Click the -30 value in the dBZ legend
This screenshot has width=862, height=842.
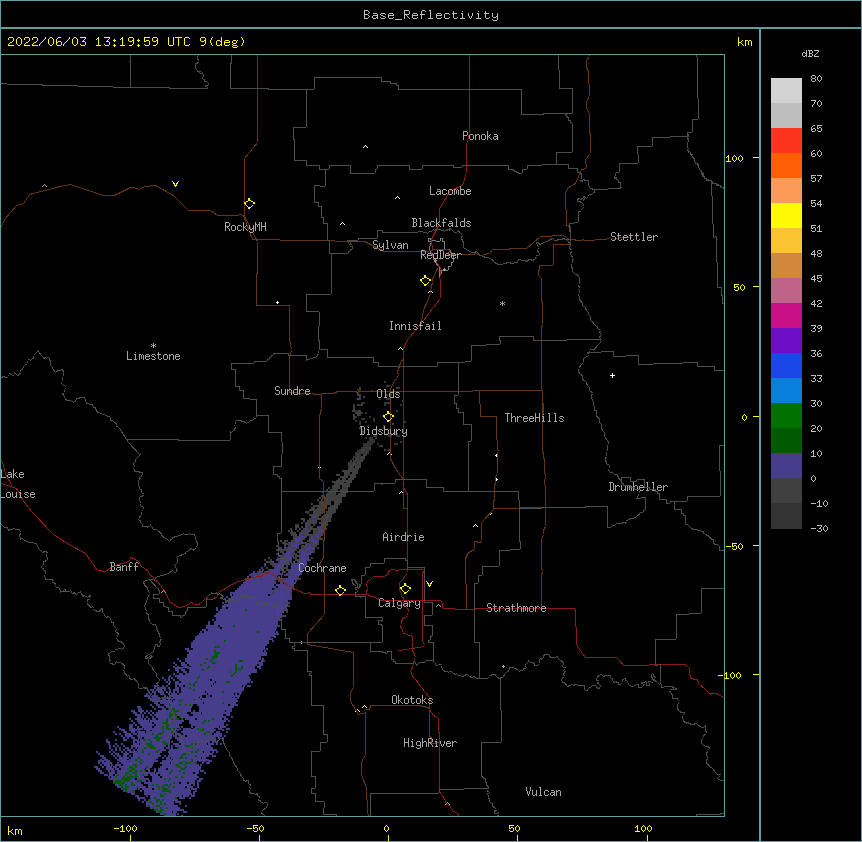tap(819, 528)
